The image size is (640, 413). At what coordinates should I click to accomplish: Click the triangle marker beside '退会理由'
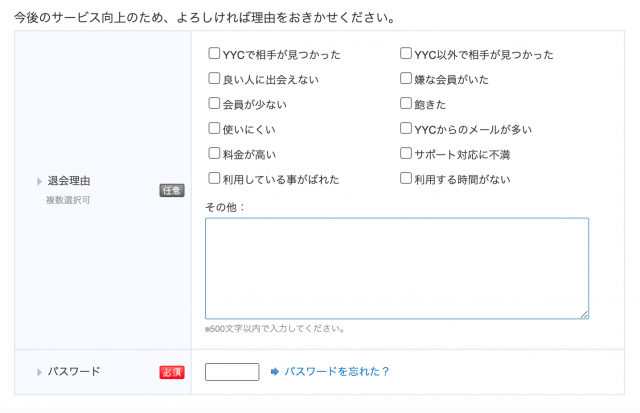[40, 181]
